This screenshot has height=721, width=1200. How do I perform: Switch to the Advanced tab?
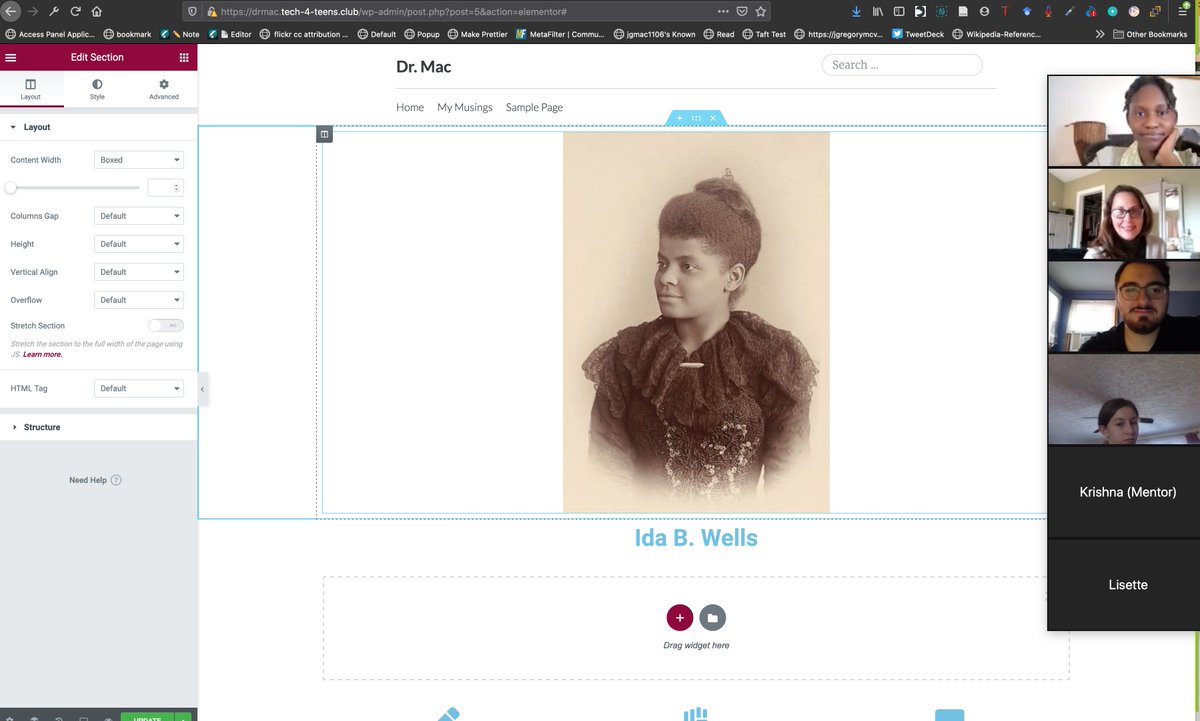(x=164, y=90)
